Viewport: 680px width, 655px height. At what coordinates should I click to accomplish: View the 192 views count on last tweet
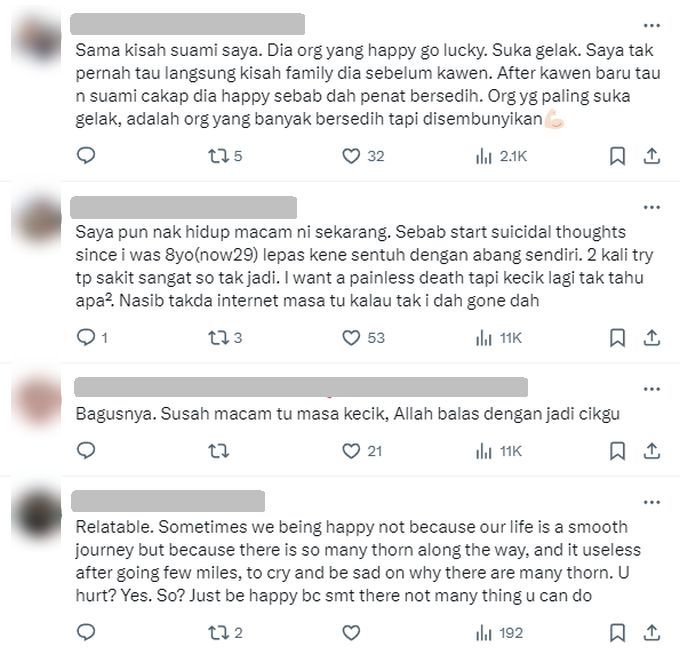[x=499, y=633]
